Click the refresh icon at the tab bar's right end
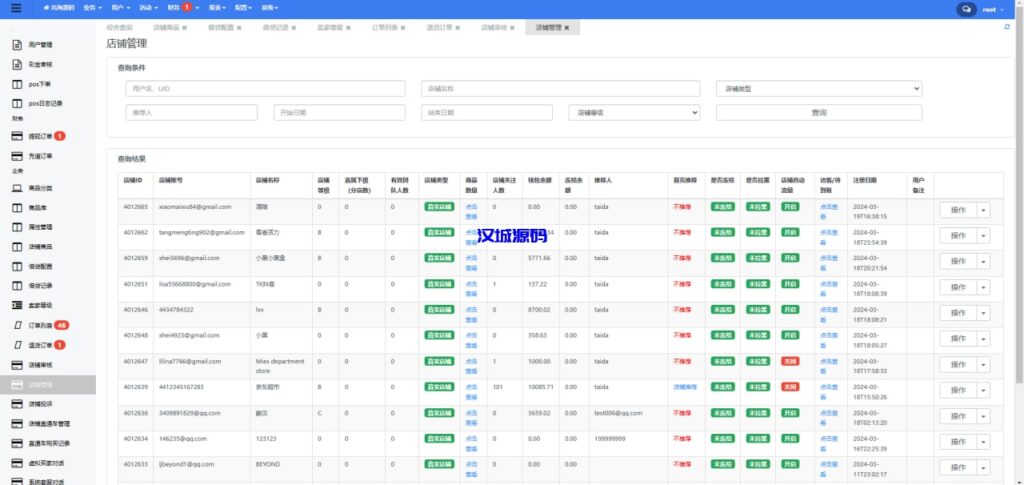The height and width of the screenshot is (485, 1024). coord(1007,28)
